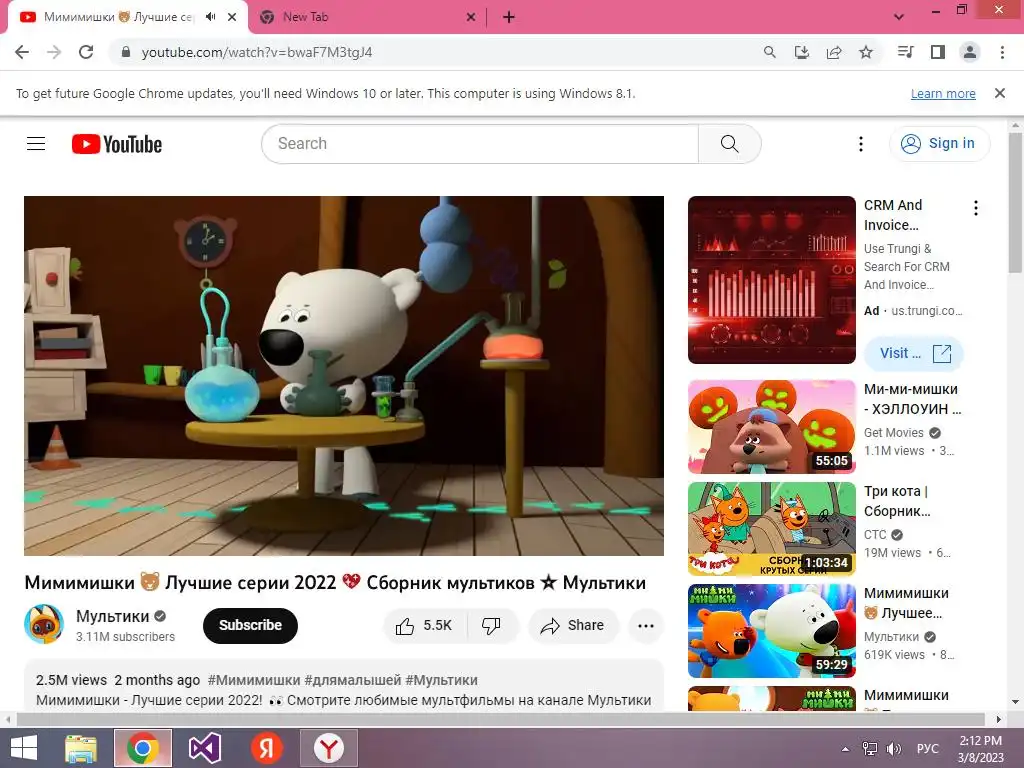This screenshot has width=1024, height=768.
Task: Install YouTube app via address bar icon
Action: point(802,52)
